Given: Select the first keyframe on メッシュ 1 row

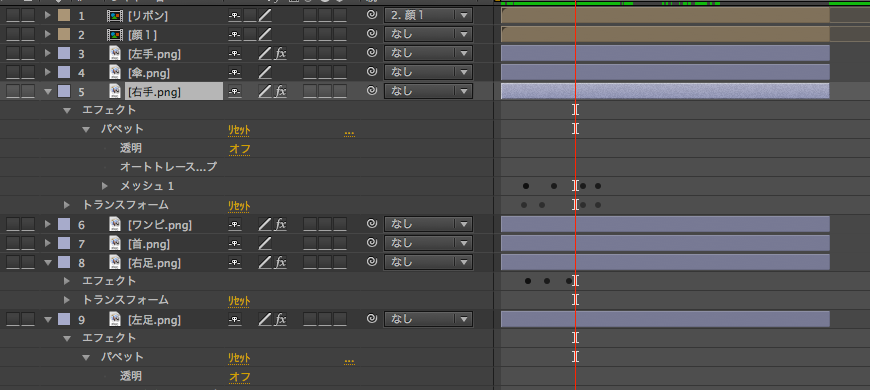Looking at the screenshot, I should [x=526, y=186].
